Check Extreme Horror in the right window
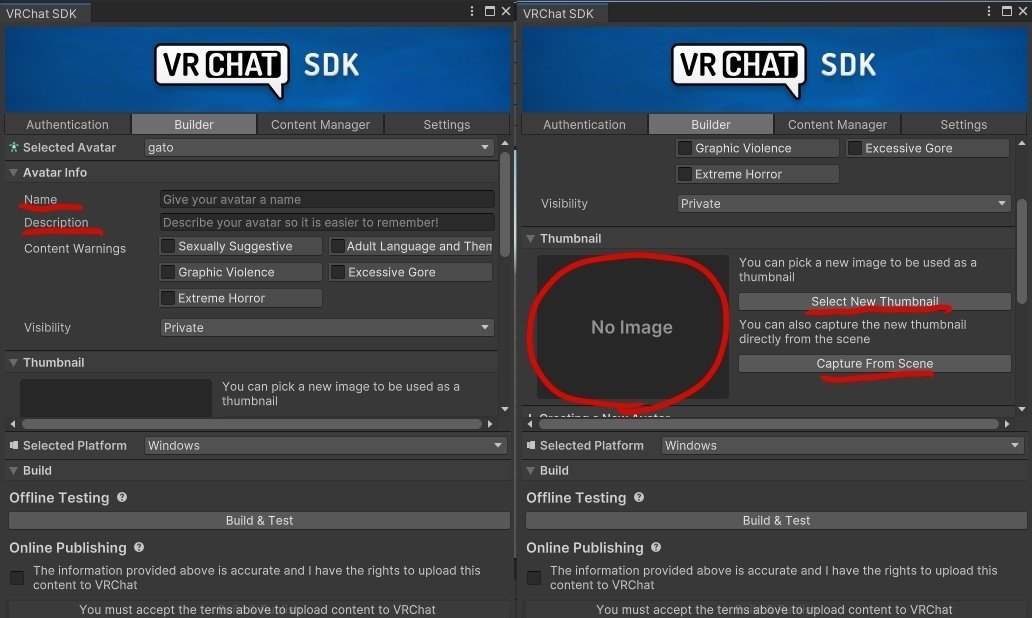Image resolution: width=1032 pixels, height=618 pixels. pos(685,174)
